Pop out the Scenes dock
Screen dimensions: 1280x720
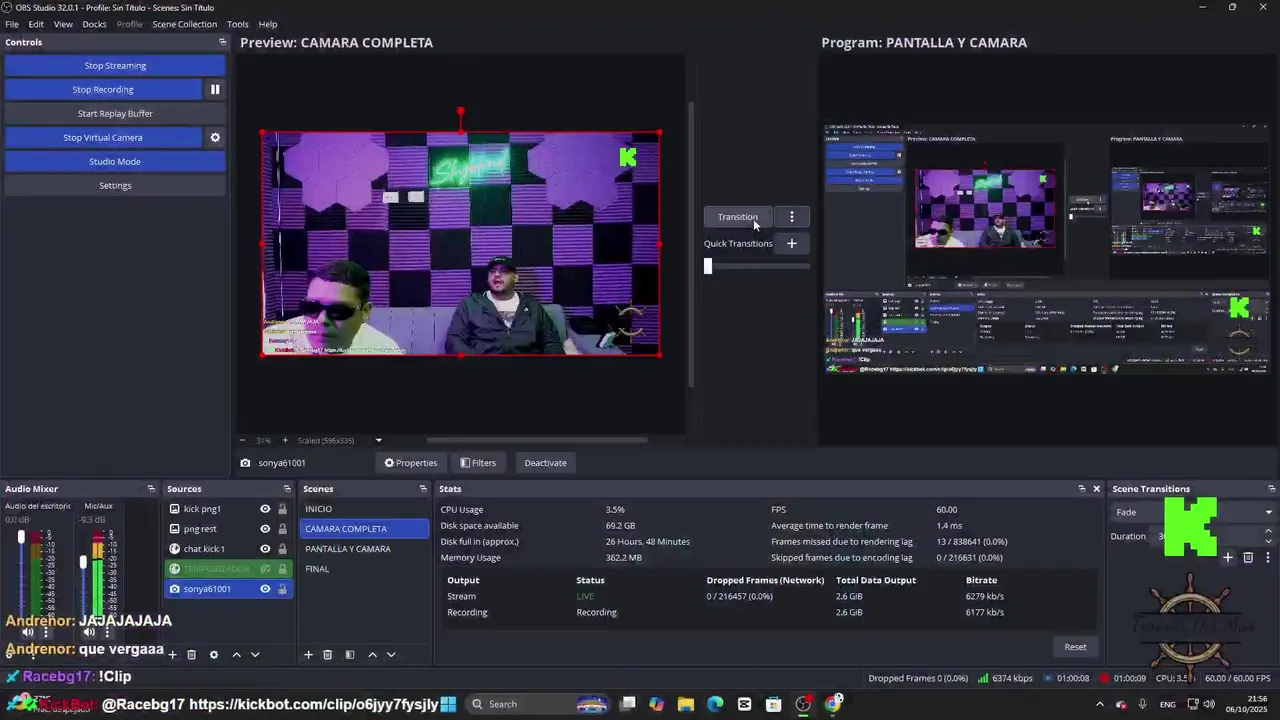(423, 488)
